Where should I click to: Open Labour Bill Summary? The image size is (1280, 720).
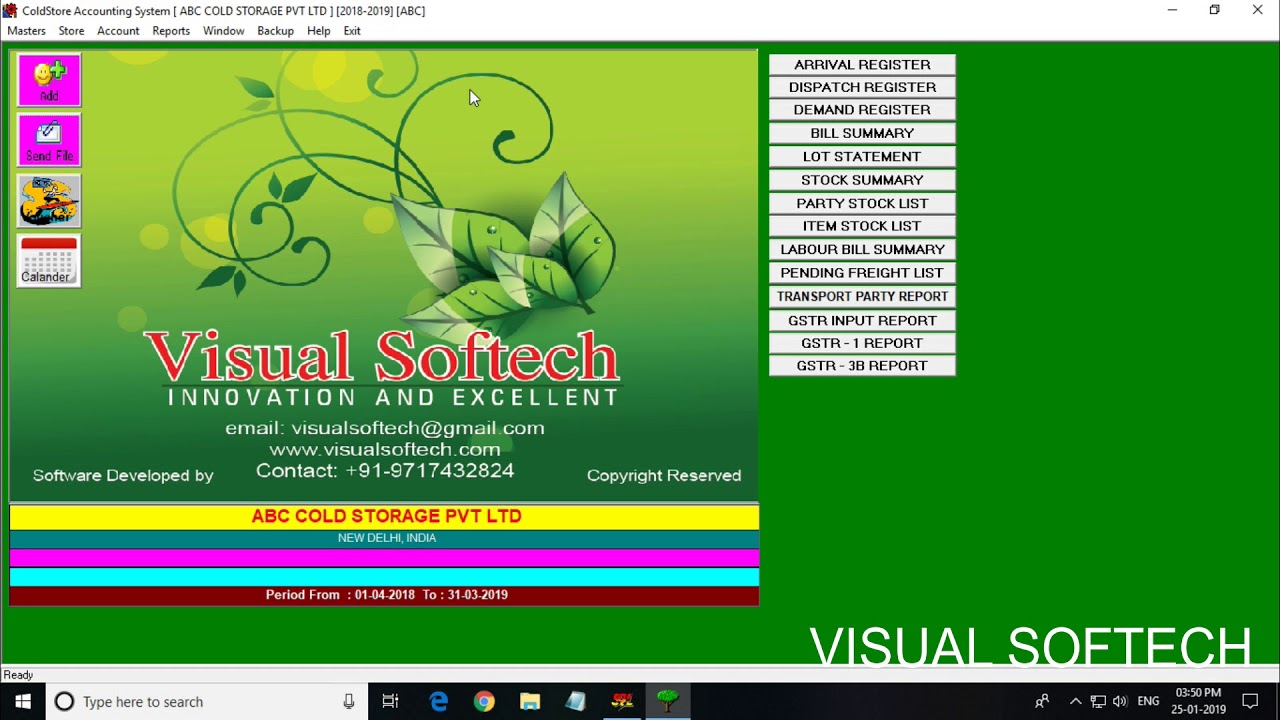tap(862, 249)
